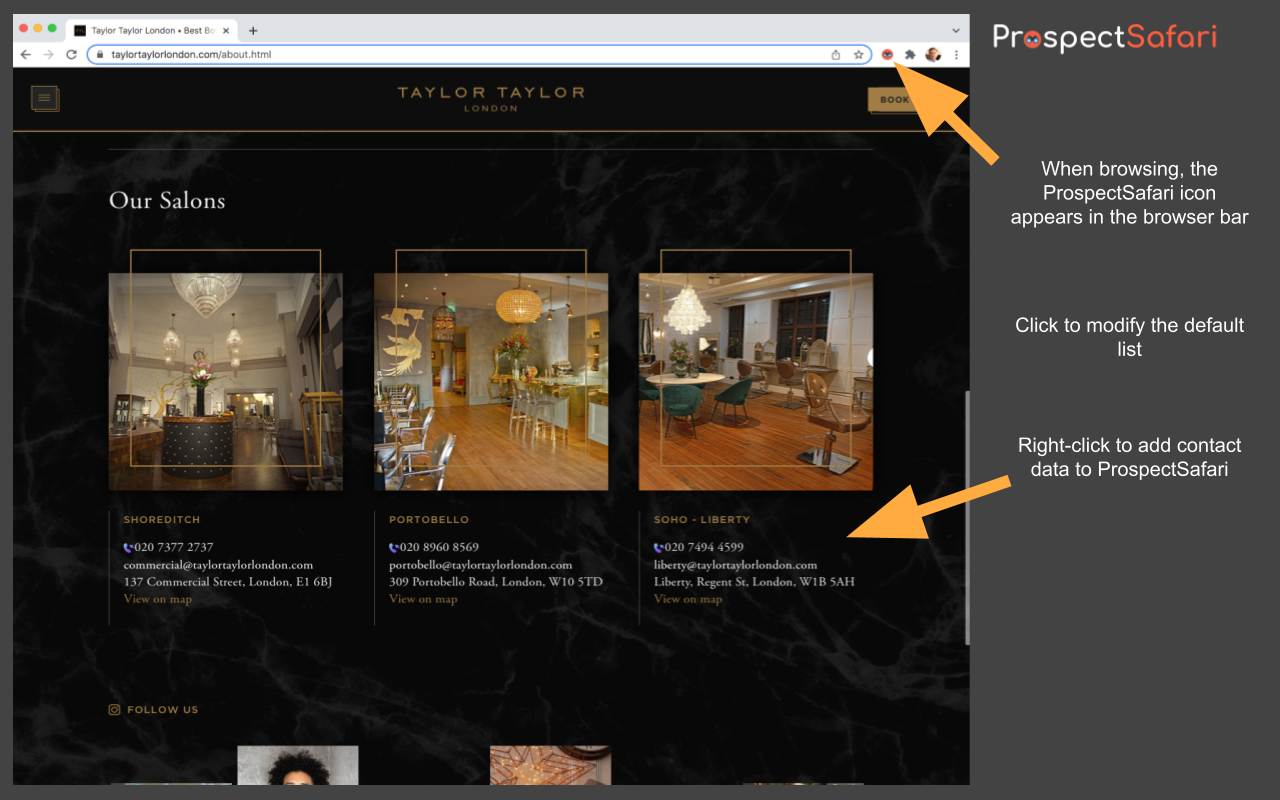Bookmark the page via the star icon

(x=858, y=54)
